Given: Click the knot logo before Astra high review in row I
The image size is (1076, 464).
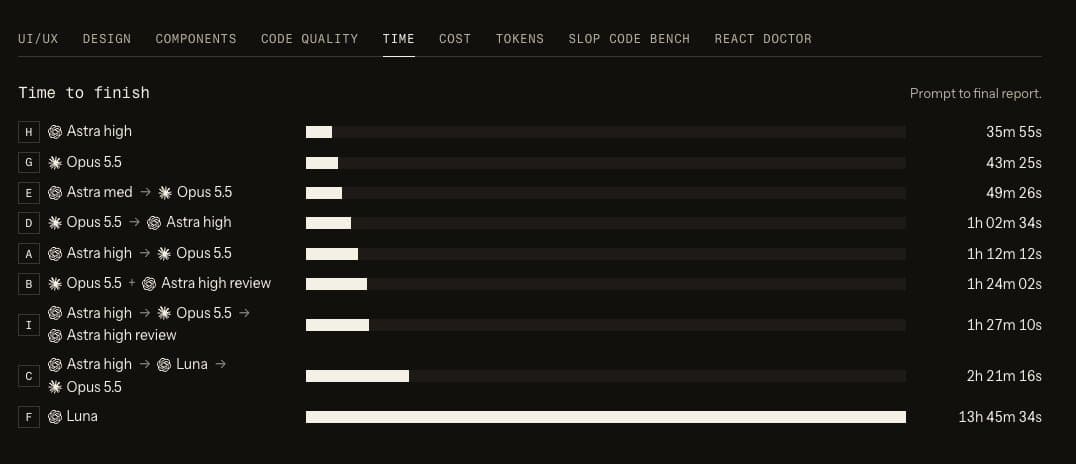Looking at the screenshot, I should click(55, 336).
